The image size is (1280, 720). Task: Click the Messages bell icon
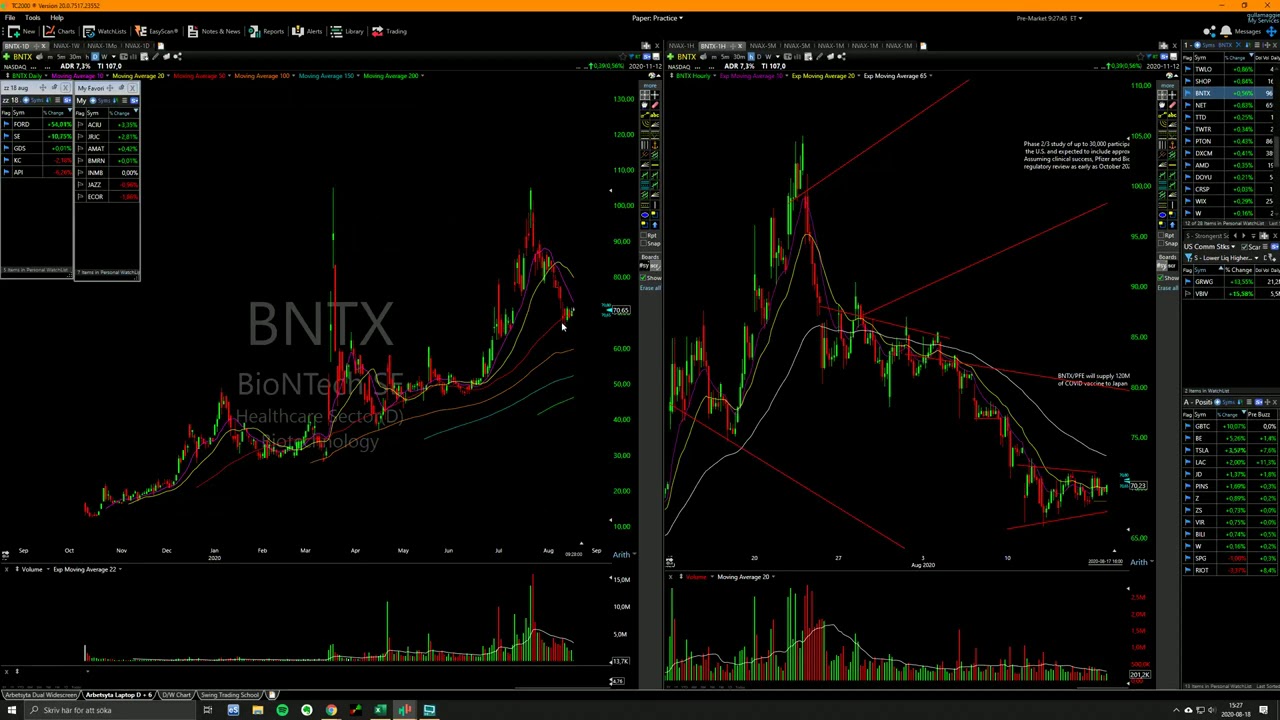tap(1226, 31)
